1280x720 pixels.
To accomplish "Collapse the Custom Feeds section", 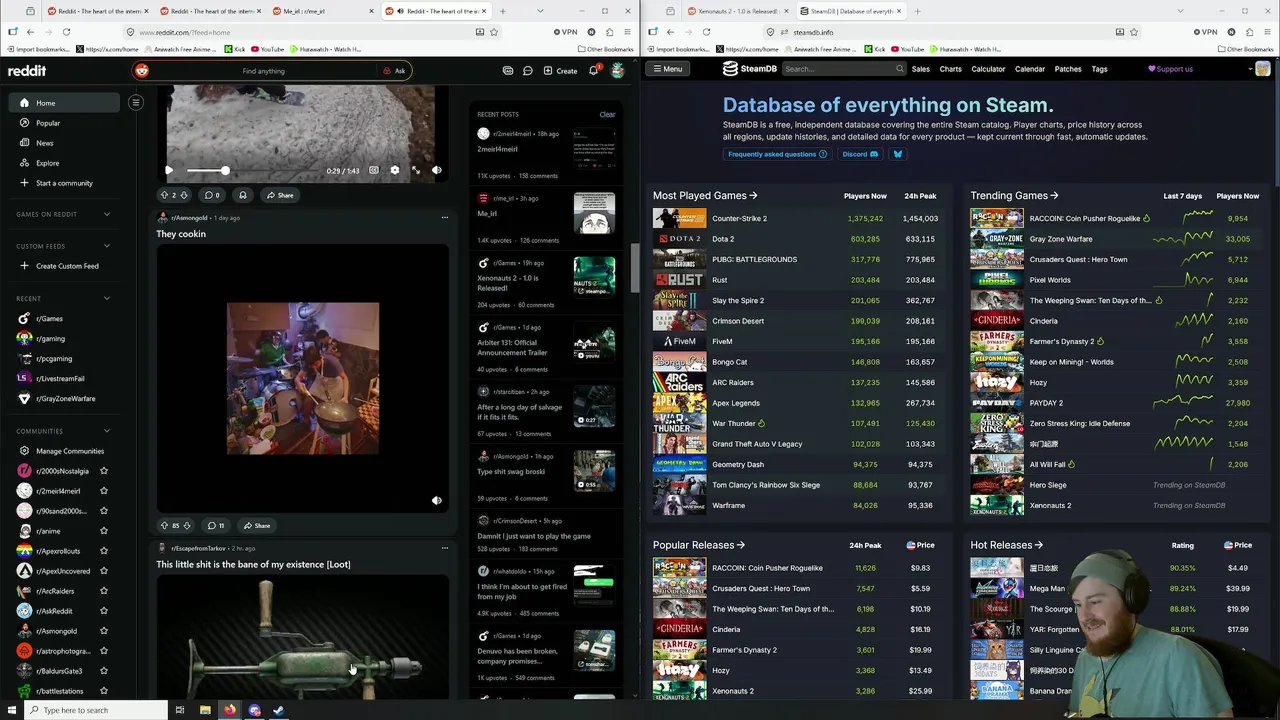I will tap(107, 246).
